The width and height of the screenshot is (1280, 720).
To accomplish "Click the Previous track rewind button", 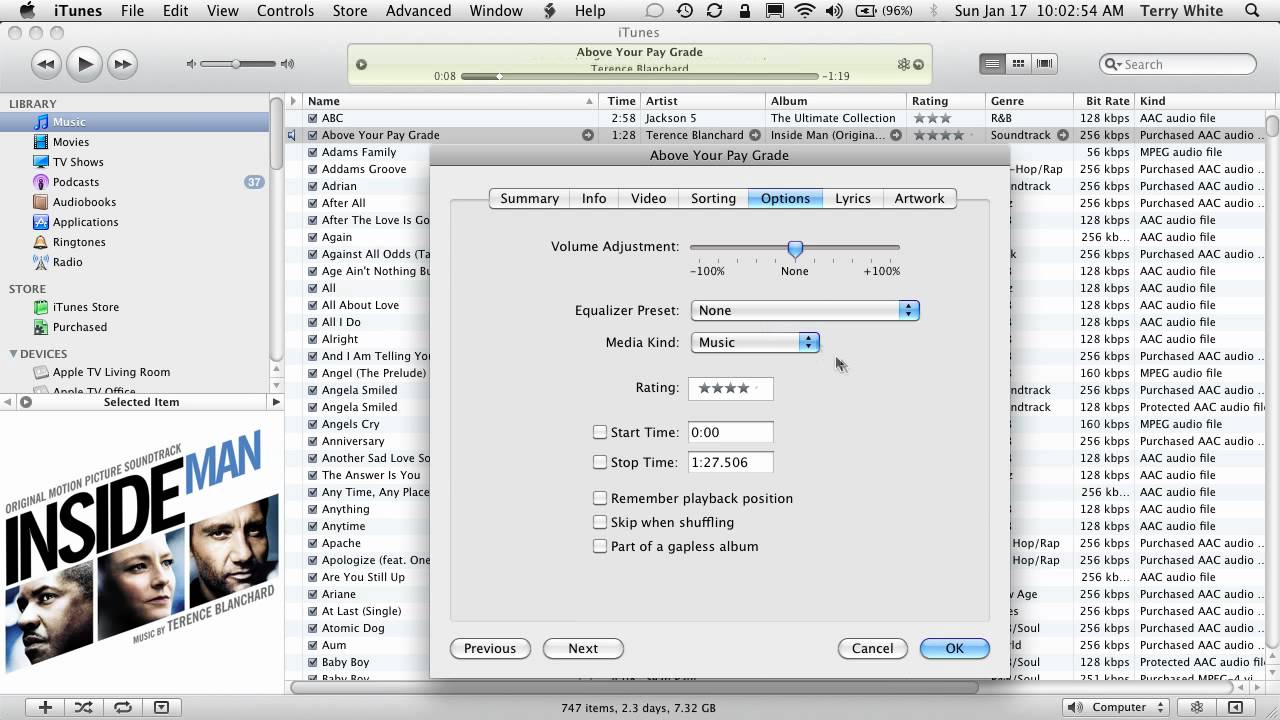I will point(46,64).
